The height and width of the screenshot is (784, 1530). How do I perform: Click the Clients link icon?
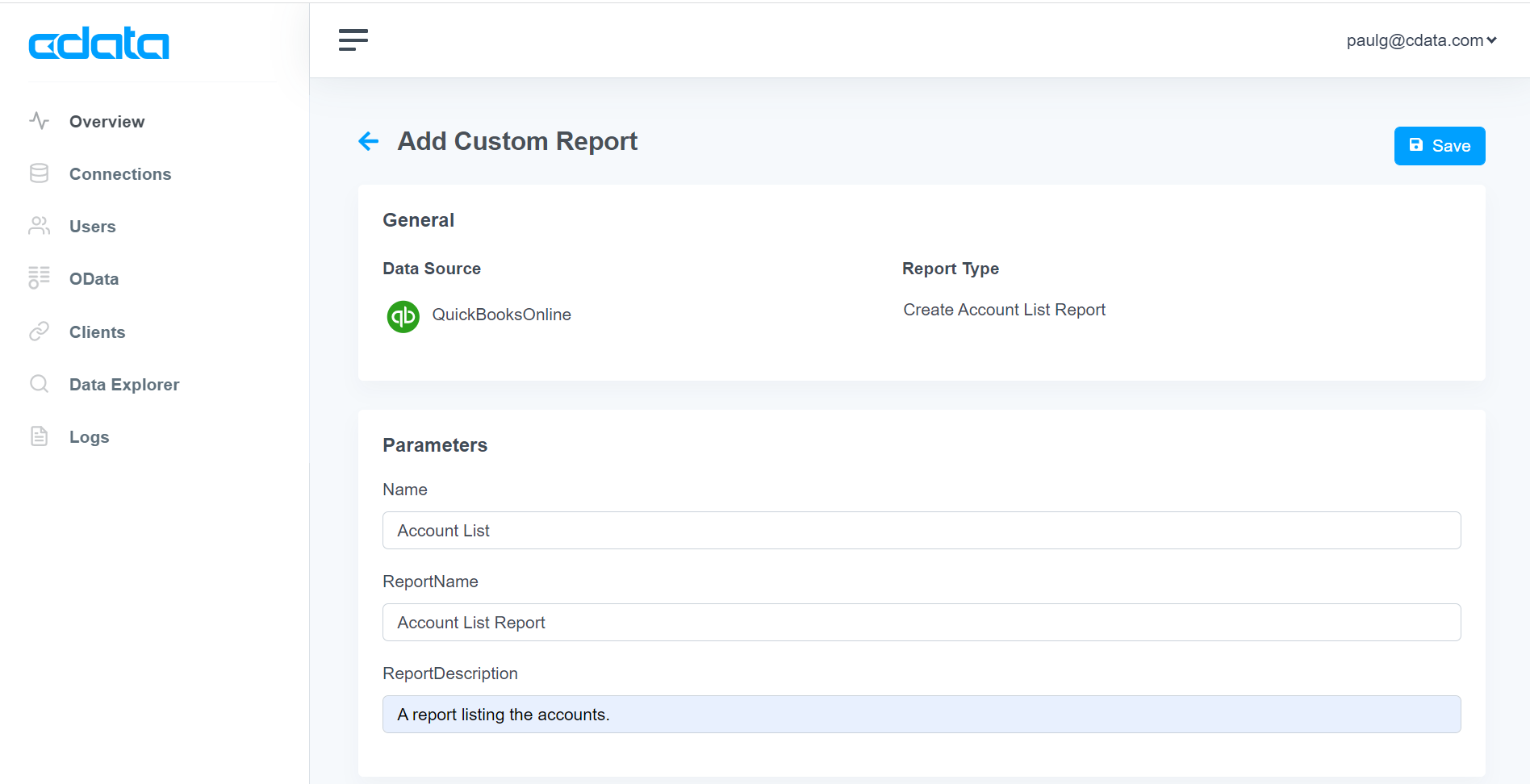(39, 332)
